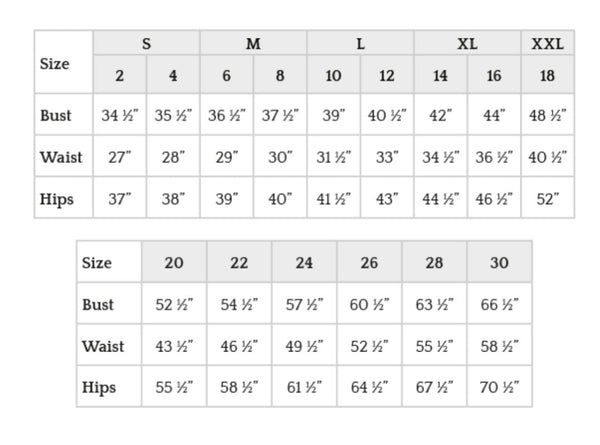Viewport: 600px width, 445px height.
Task: Click the XL size group header
Action: pos(467,44)
